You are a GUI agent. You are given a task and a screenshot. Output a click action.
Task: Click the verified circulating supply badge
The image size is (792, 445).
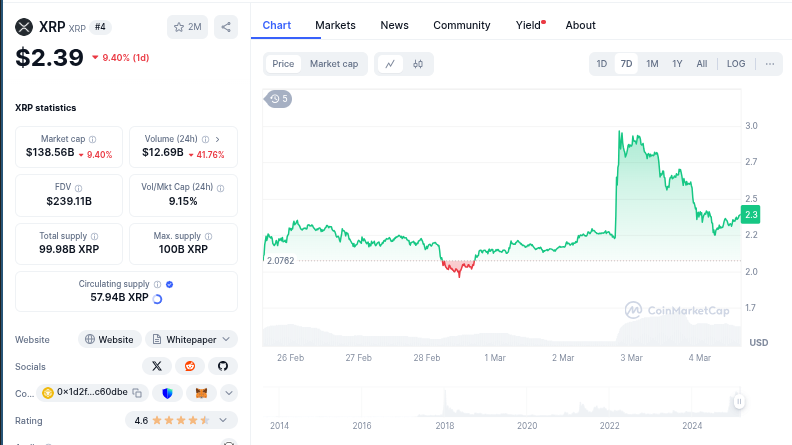click(x=170, y=284)
